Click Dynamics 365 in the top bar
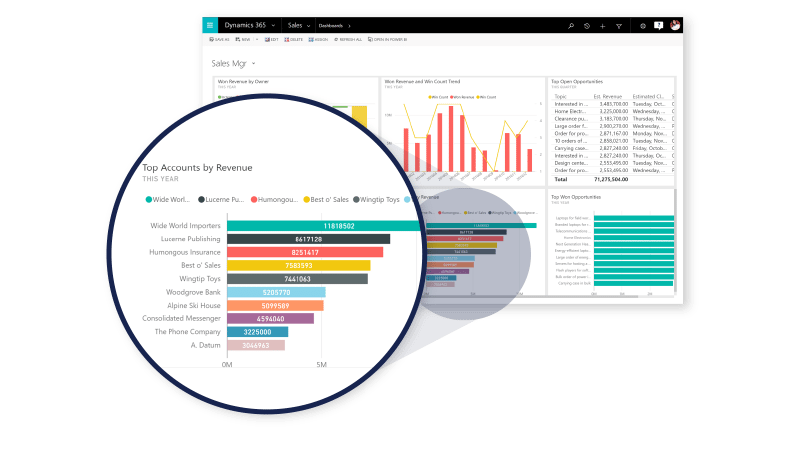Screen dimensions: 800x450 click(245, 25)
